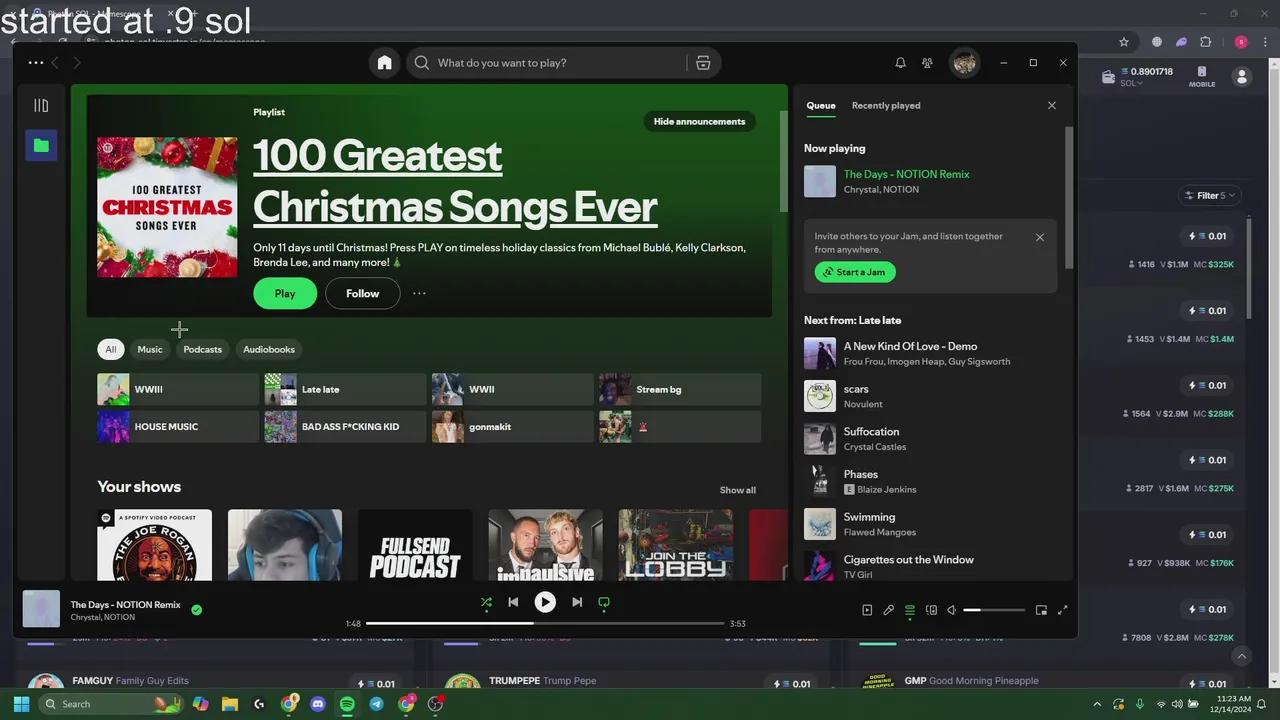Dismiss the Jam invitation card
Viewport: 1280px width, 720px height.
(x=1040, y=237)
